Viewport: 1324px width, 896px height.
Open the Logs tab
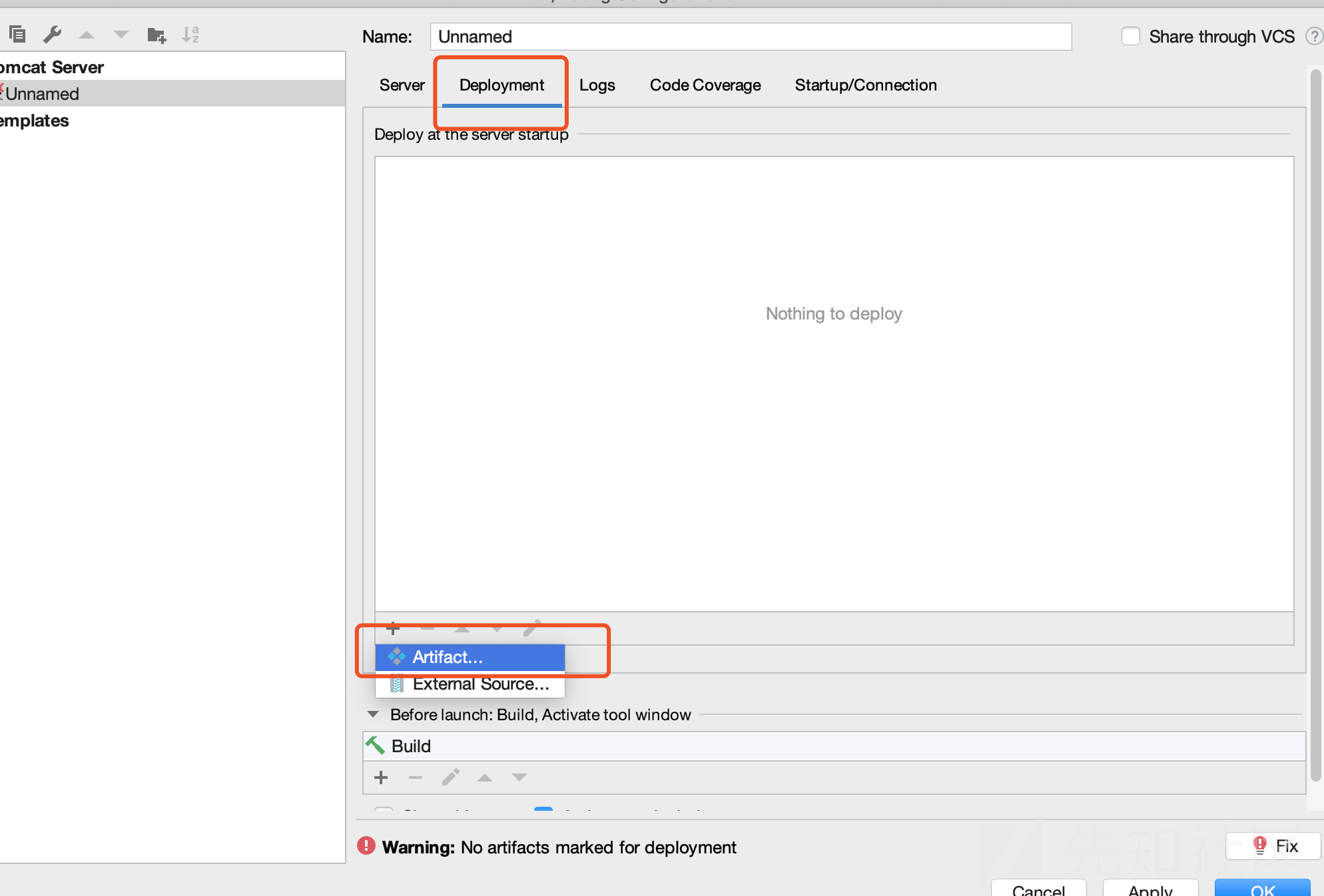click(597, 85)
